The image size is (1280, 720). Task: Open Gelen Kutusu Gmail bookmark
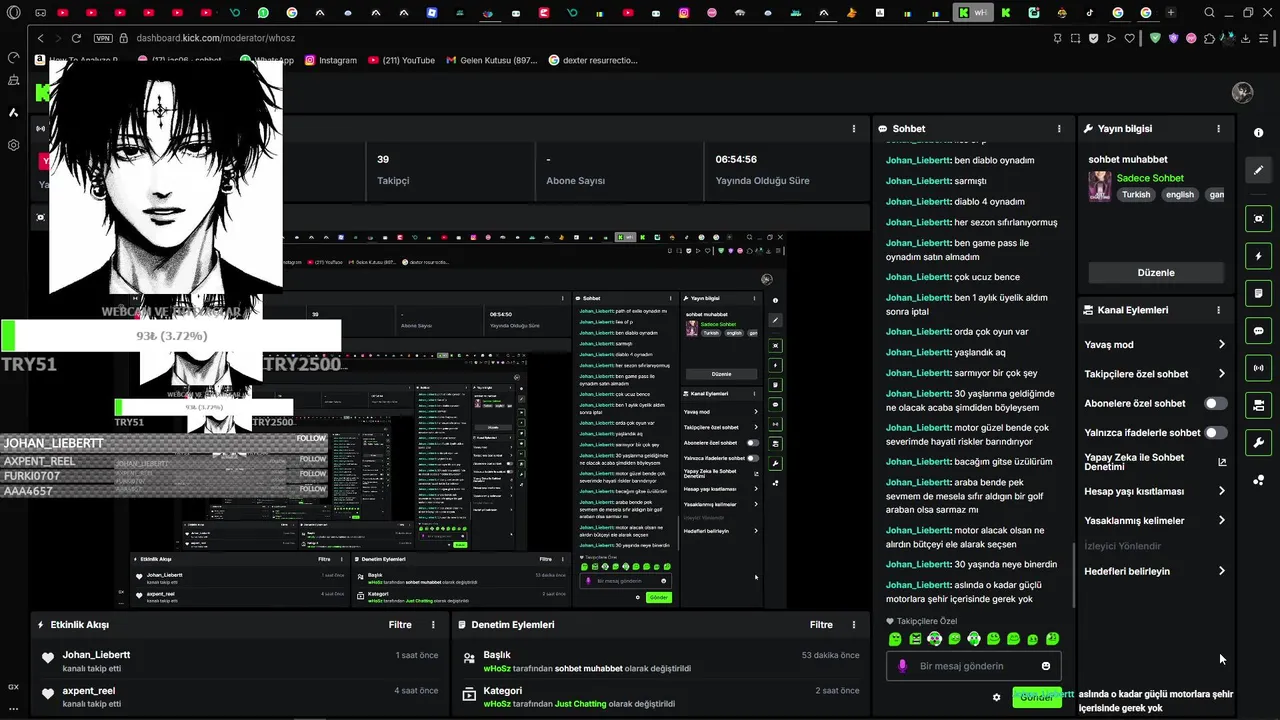(x=491, y=60)
